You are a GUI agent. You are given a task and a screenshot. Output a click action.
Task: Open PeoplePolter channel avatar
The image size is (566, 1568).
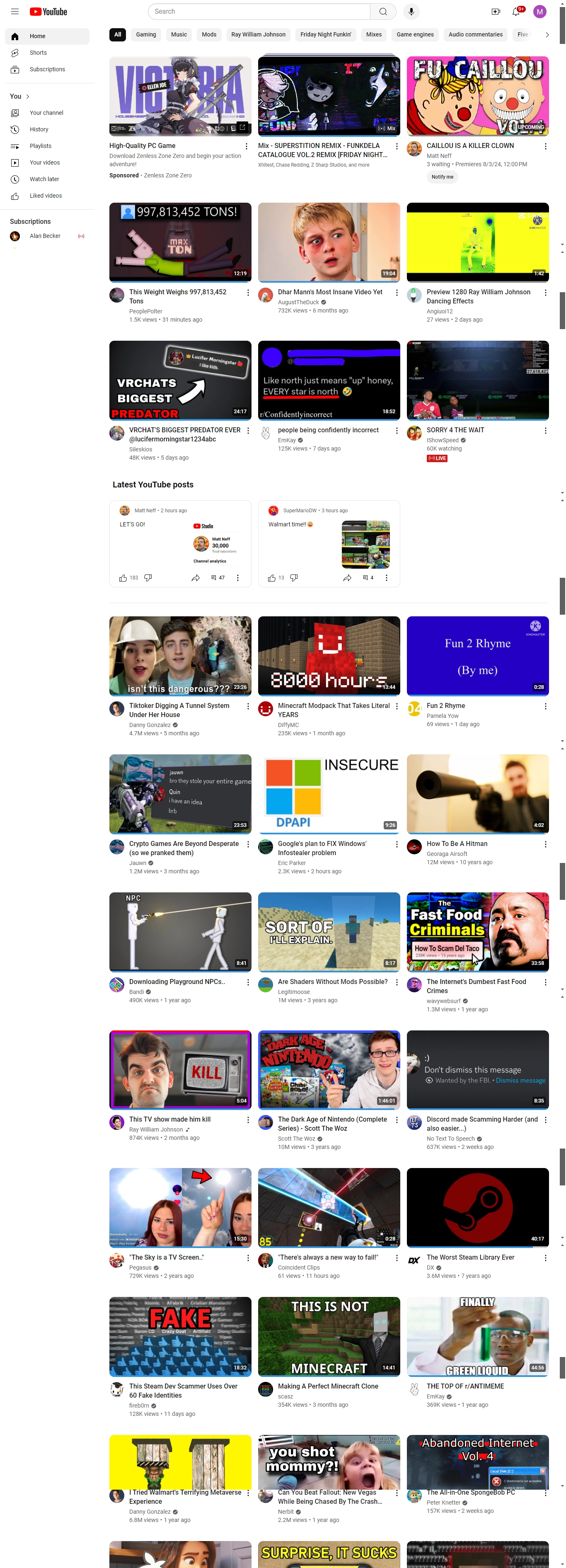[117, 295]
